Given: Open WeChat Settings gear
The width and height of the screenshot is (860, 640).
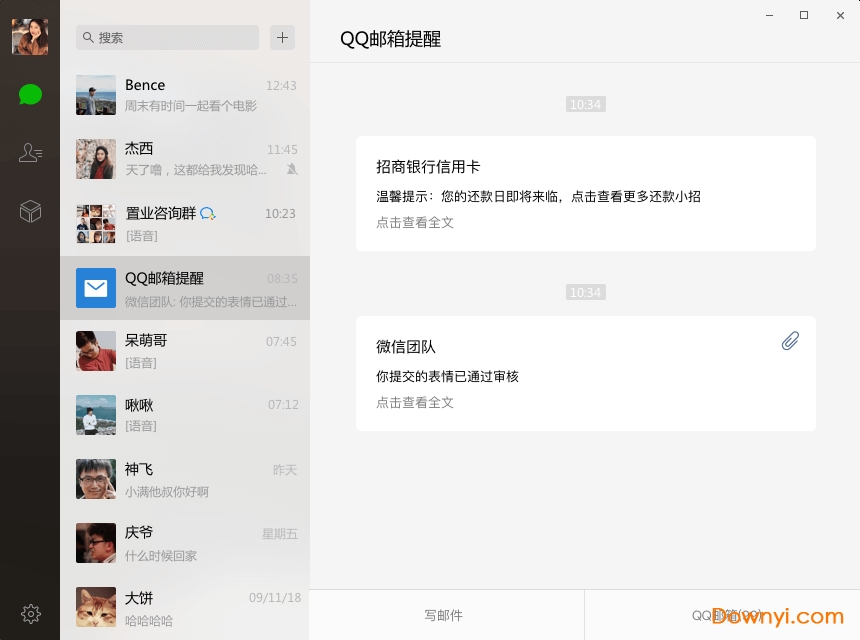Looking at the screenshot, I should [30, 614].
